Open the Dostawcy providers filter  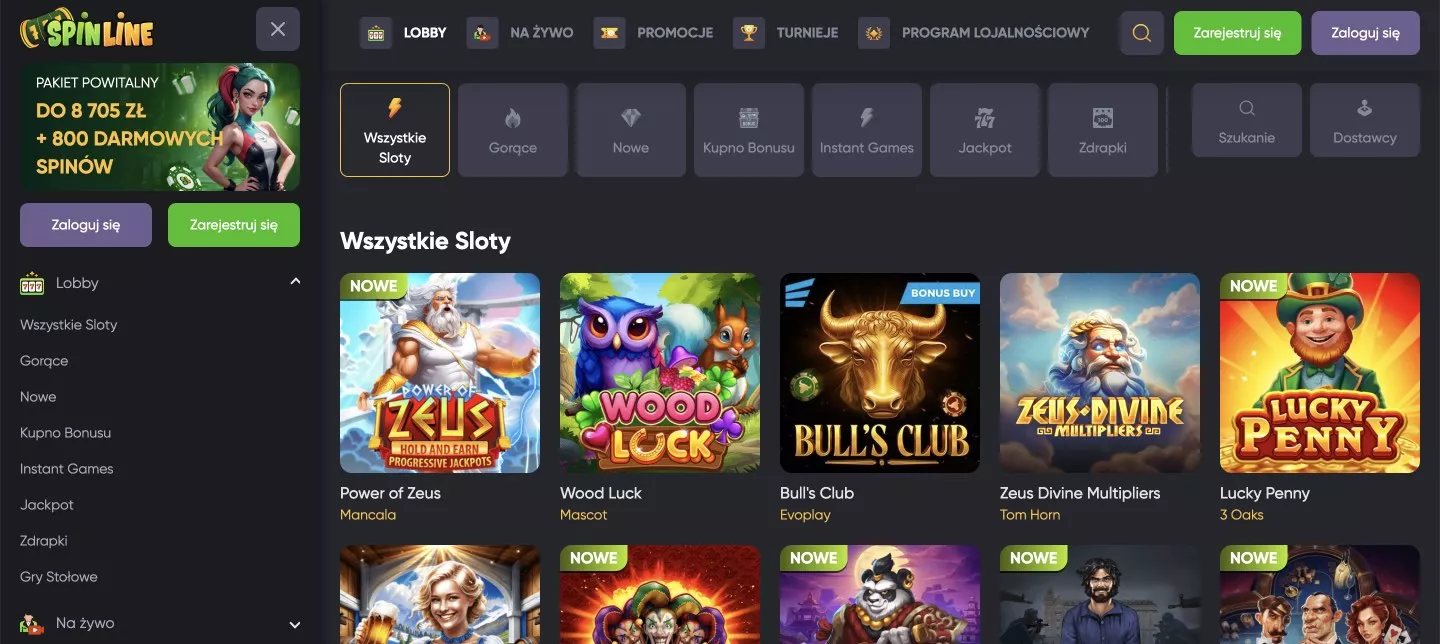coord(1365,120)
